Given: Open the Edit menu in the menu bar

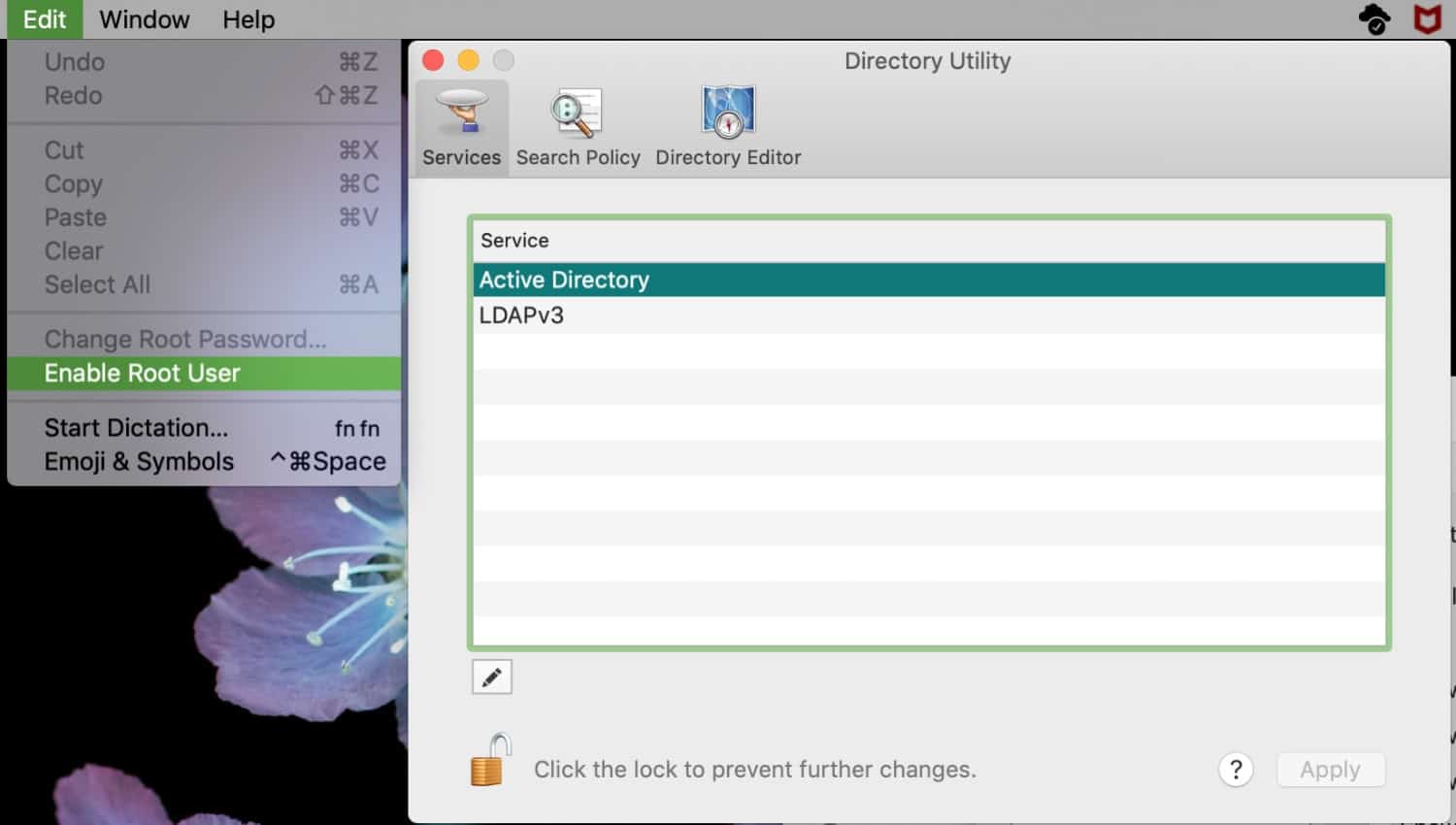Looking at the screenshot, I should (45, 19).
